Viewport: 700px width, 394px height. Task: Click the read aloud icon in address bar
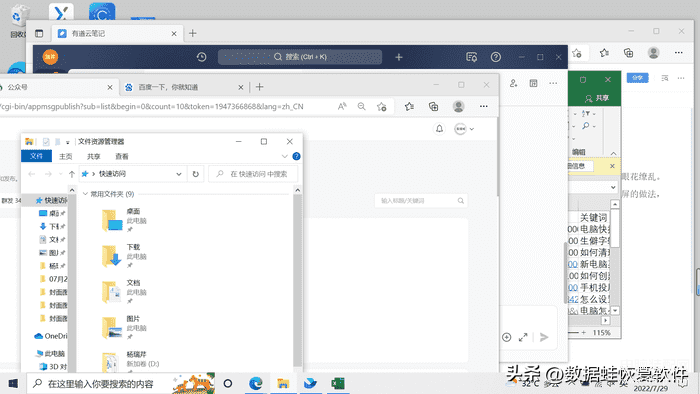point(342,107)
